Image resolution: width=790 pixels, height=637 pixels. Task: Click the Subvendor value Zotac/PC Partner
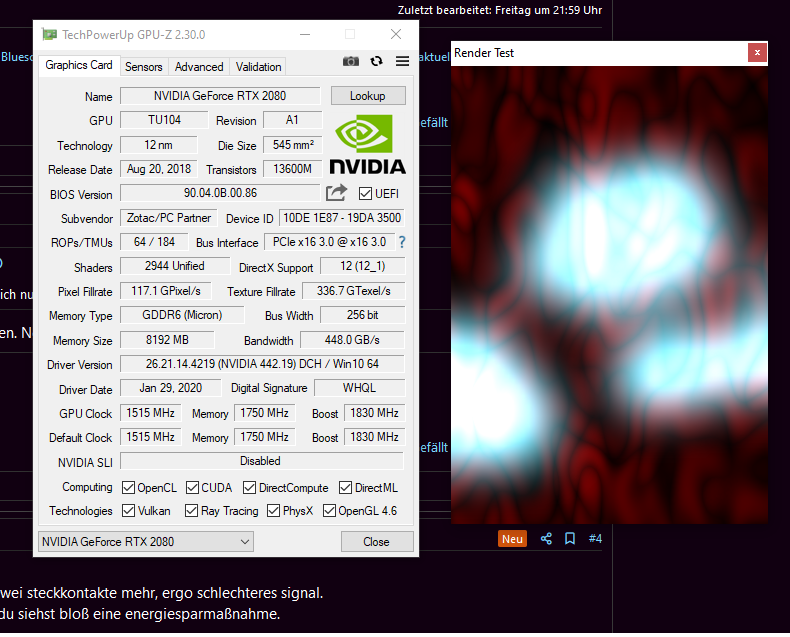(169, 218)
